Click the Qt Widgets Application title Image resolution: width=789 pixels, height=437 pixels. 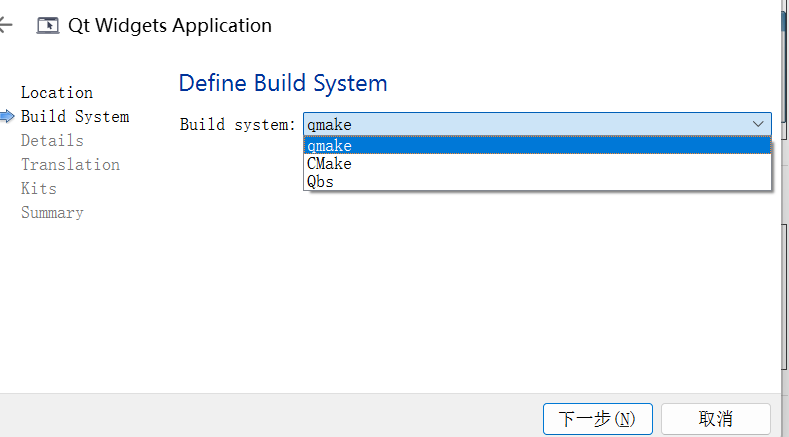point(170,26)
